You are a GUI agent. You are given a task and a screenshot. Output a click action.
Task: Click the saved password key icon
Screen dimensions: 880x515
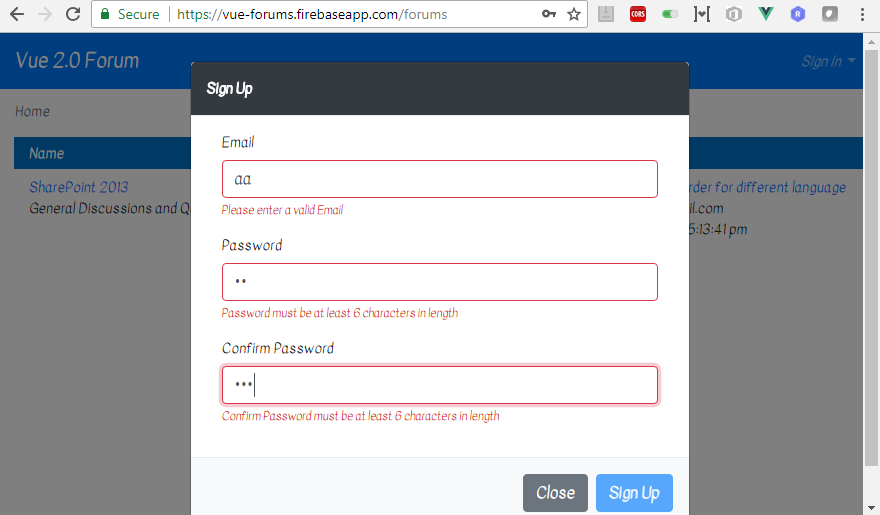click(548, 14)
